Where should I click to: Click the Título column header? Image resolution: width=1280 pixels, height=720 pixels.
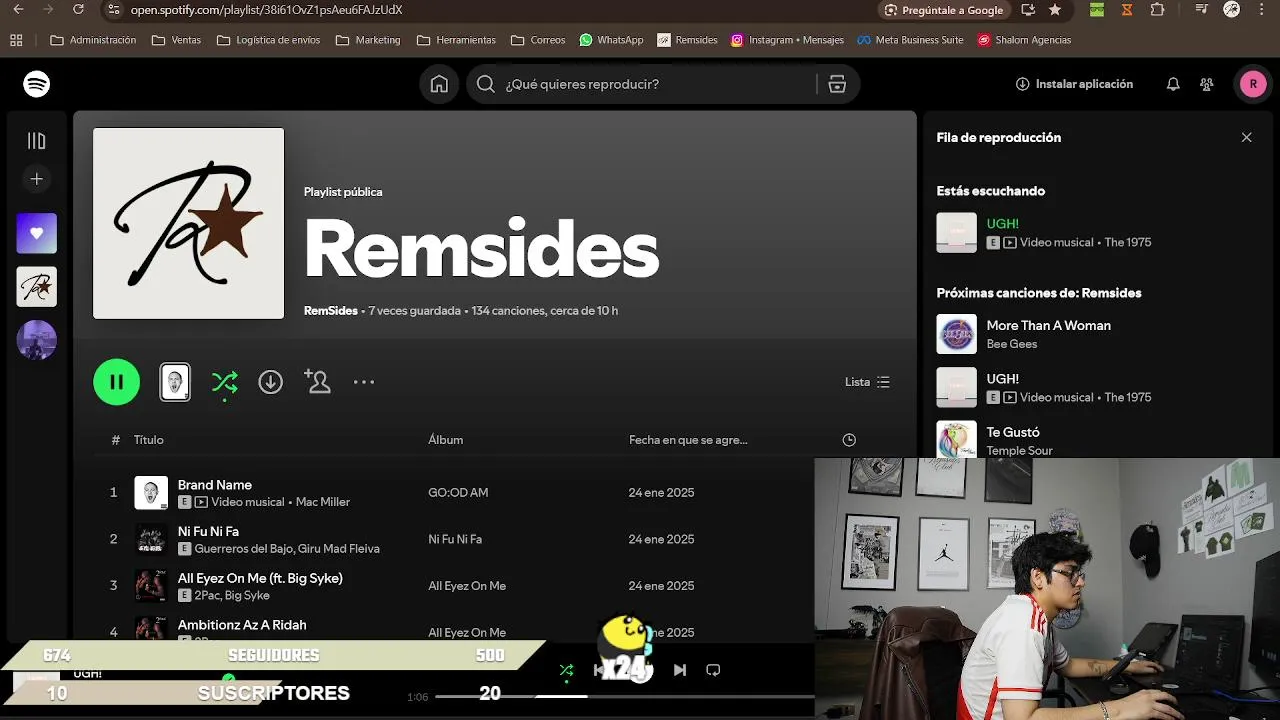[149, 440]
